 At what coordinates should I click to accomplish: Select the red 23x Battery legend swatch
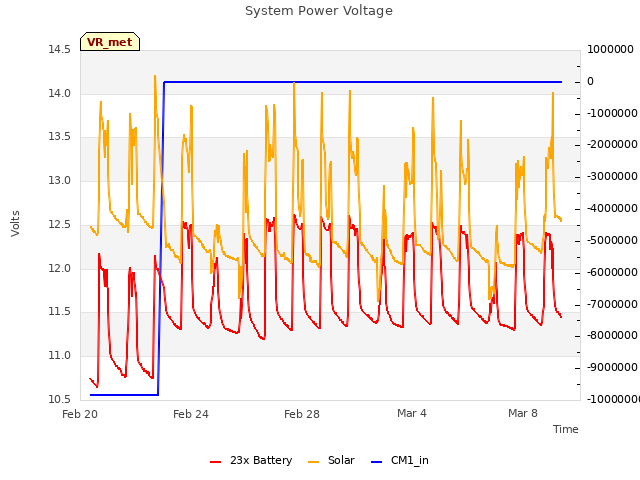(216, 462)
